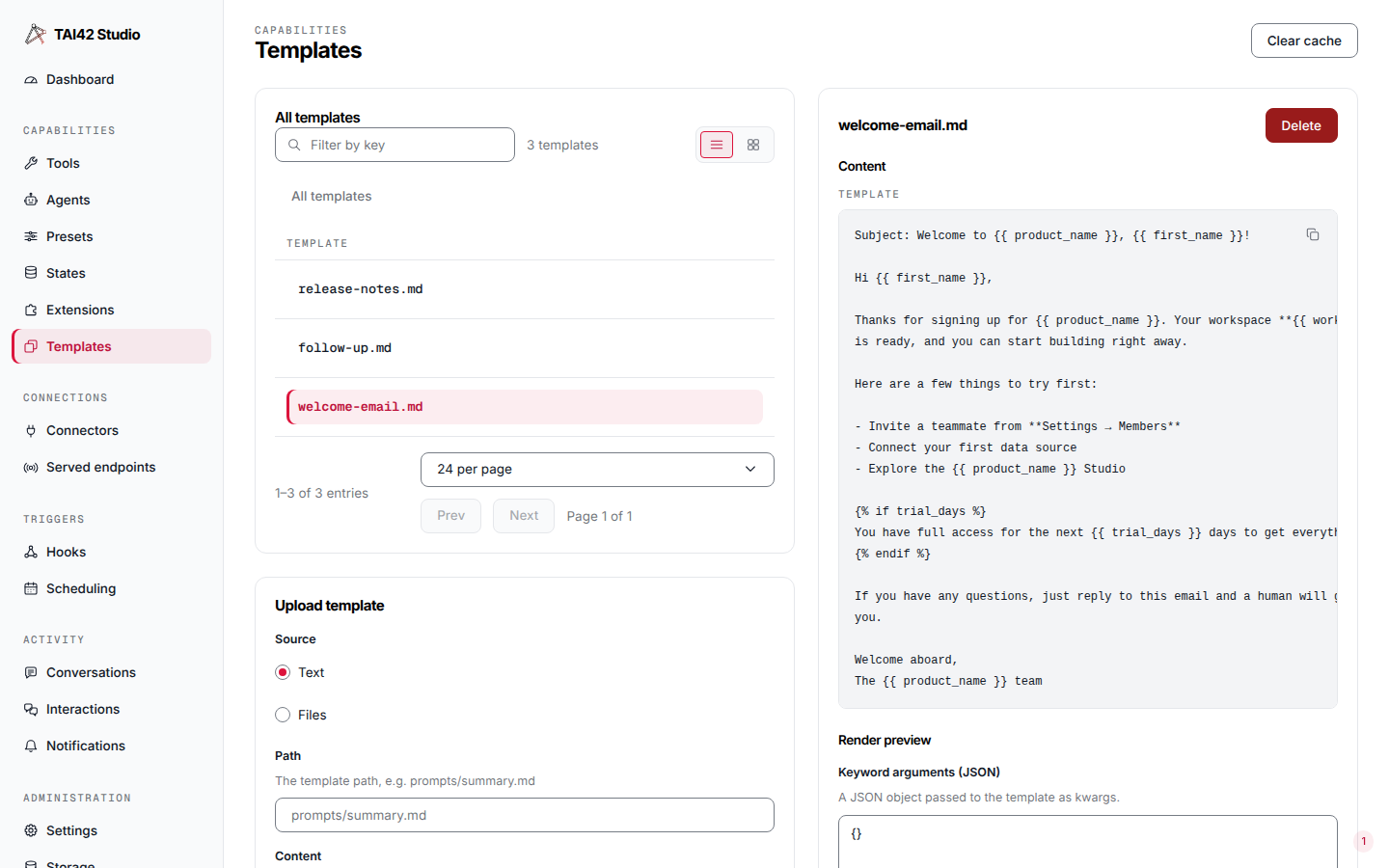Click the Interactions bubbles icon
The width and height of the screenshot is (1389, 868).
coord(31,710)
